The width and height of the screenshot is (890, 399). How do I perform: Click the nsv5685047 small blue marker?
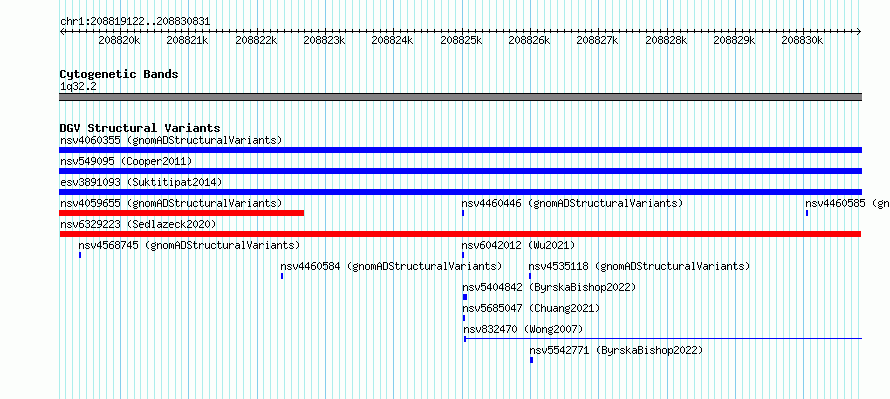[464, 318]
